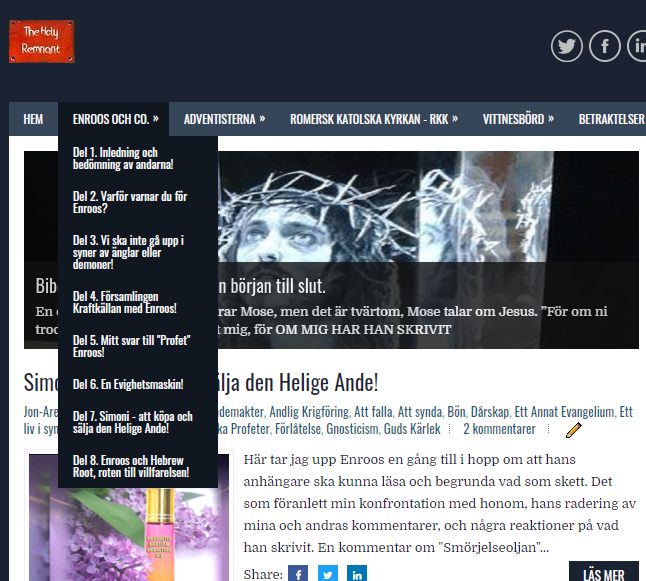Expand the ADVENTISTERNA menu
Screen dimensions: 646x581
pos(224,119)
